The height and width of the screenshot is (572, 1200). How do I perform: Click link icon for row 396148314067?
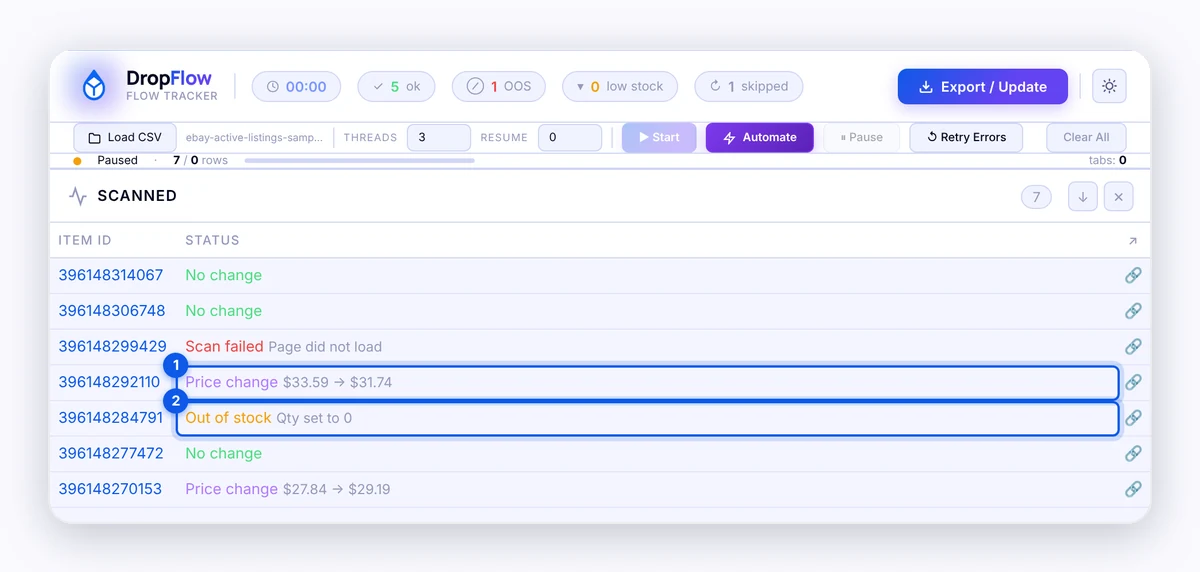(1133, 275)
